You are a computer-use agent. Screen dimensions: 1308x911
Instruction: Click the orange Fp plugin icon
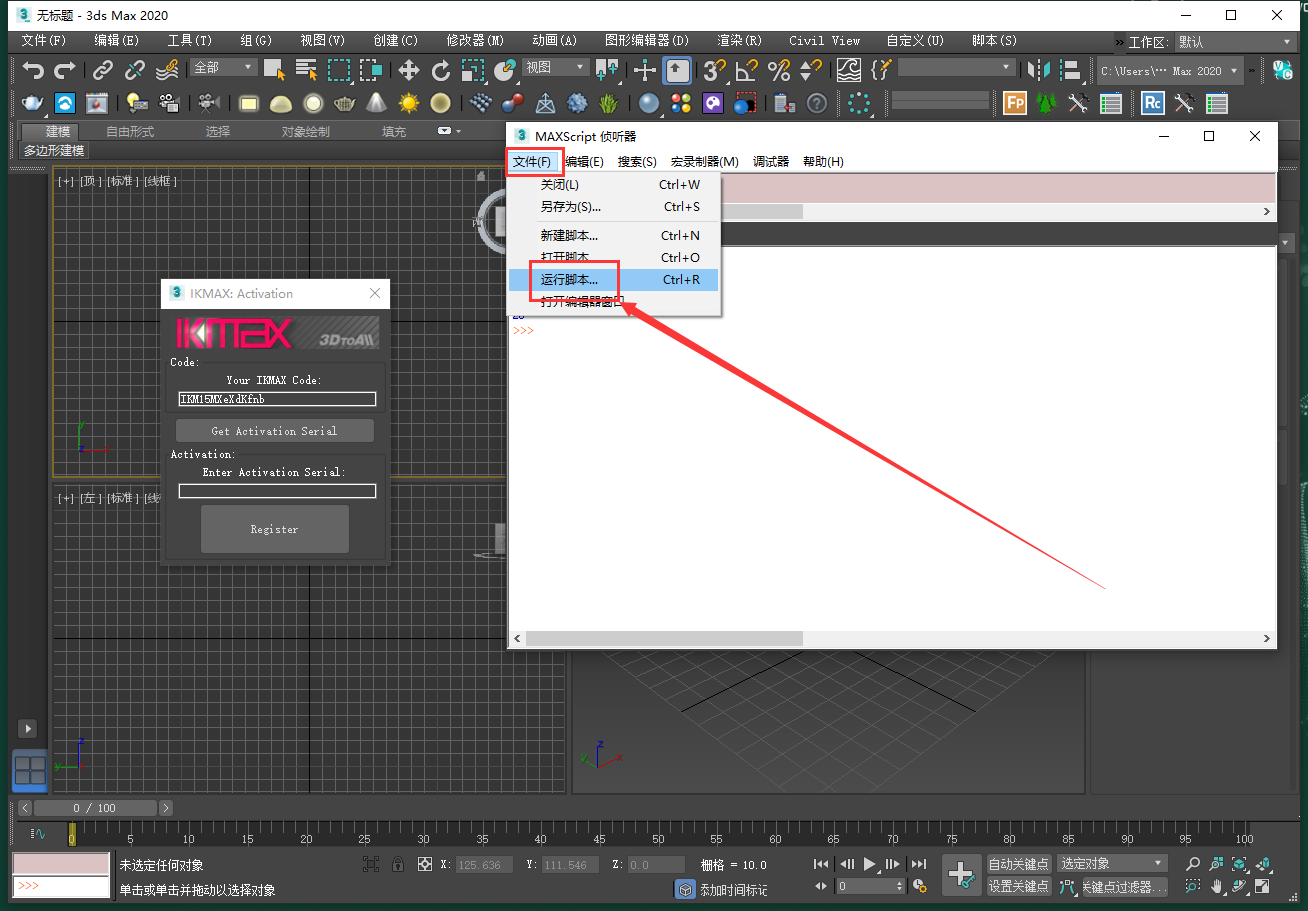click(1015, 103)
